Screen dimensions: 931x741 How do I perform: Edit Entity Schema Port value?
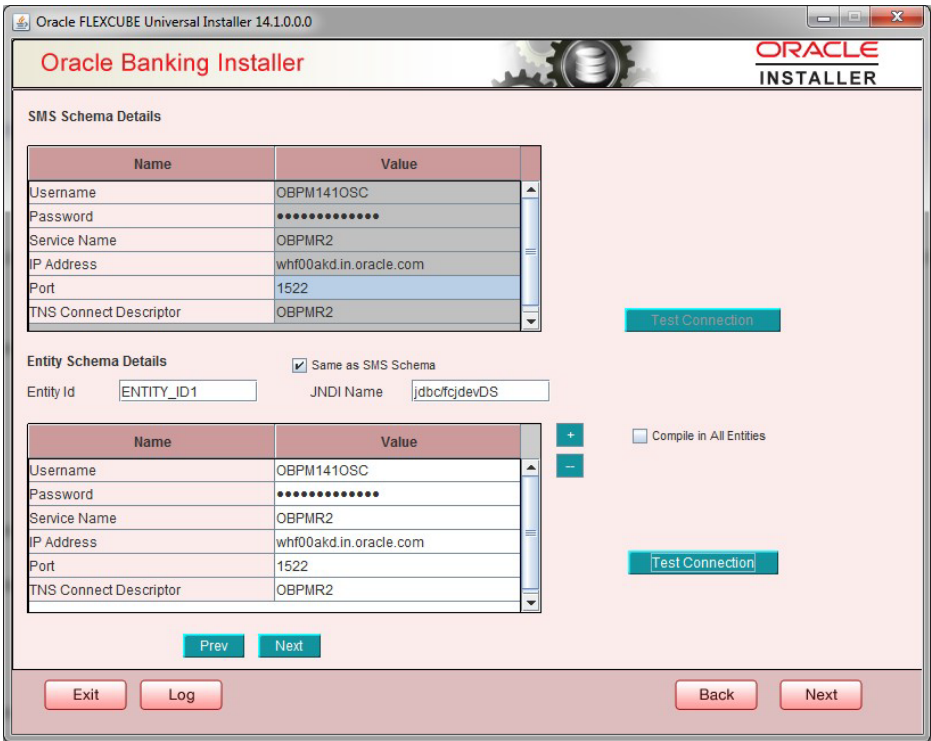pos(397,566)
